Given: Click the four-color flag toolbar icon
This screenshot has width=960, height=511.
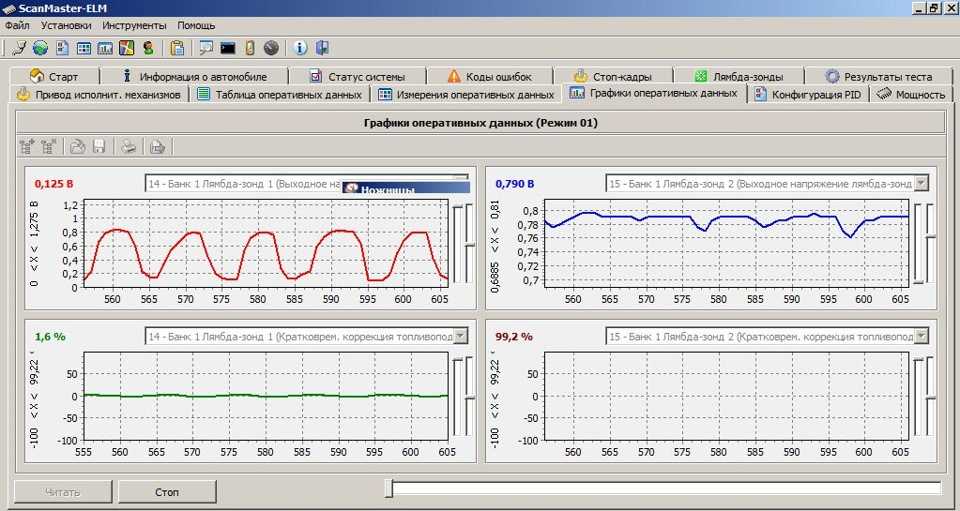Looking at the screenshot, I should 126,48.
